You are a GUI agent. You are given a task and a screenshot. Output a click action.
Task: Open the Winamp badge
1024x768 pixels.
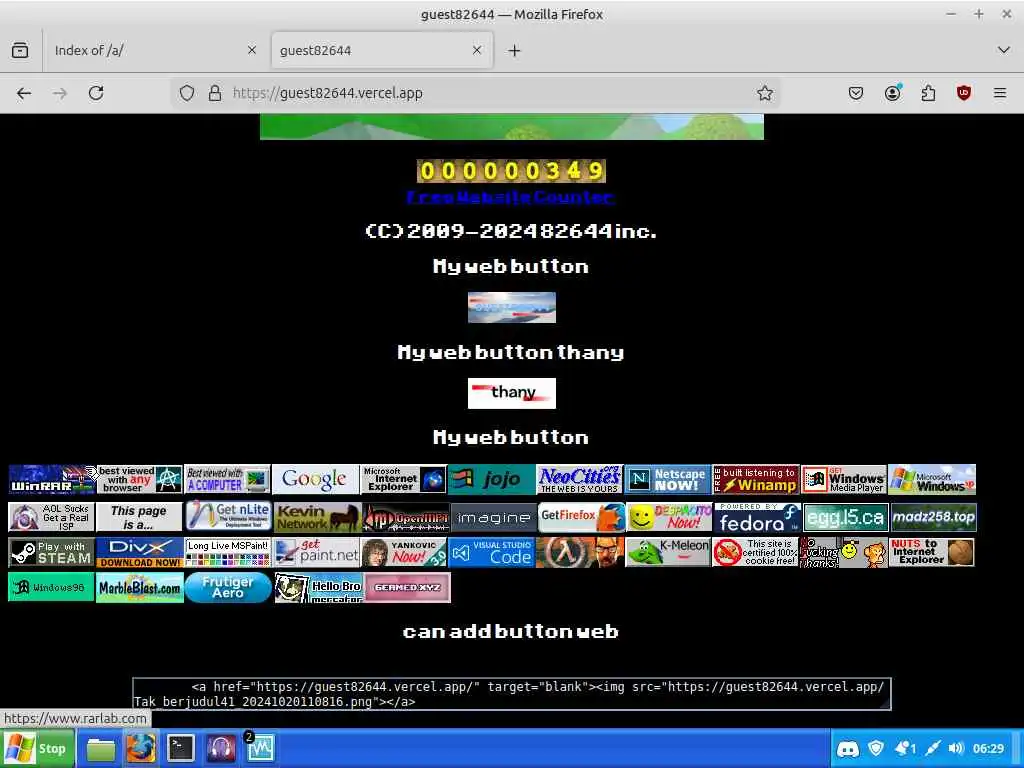coord(756,479)
